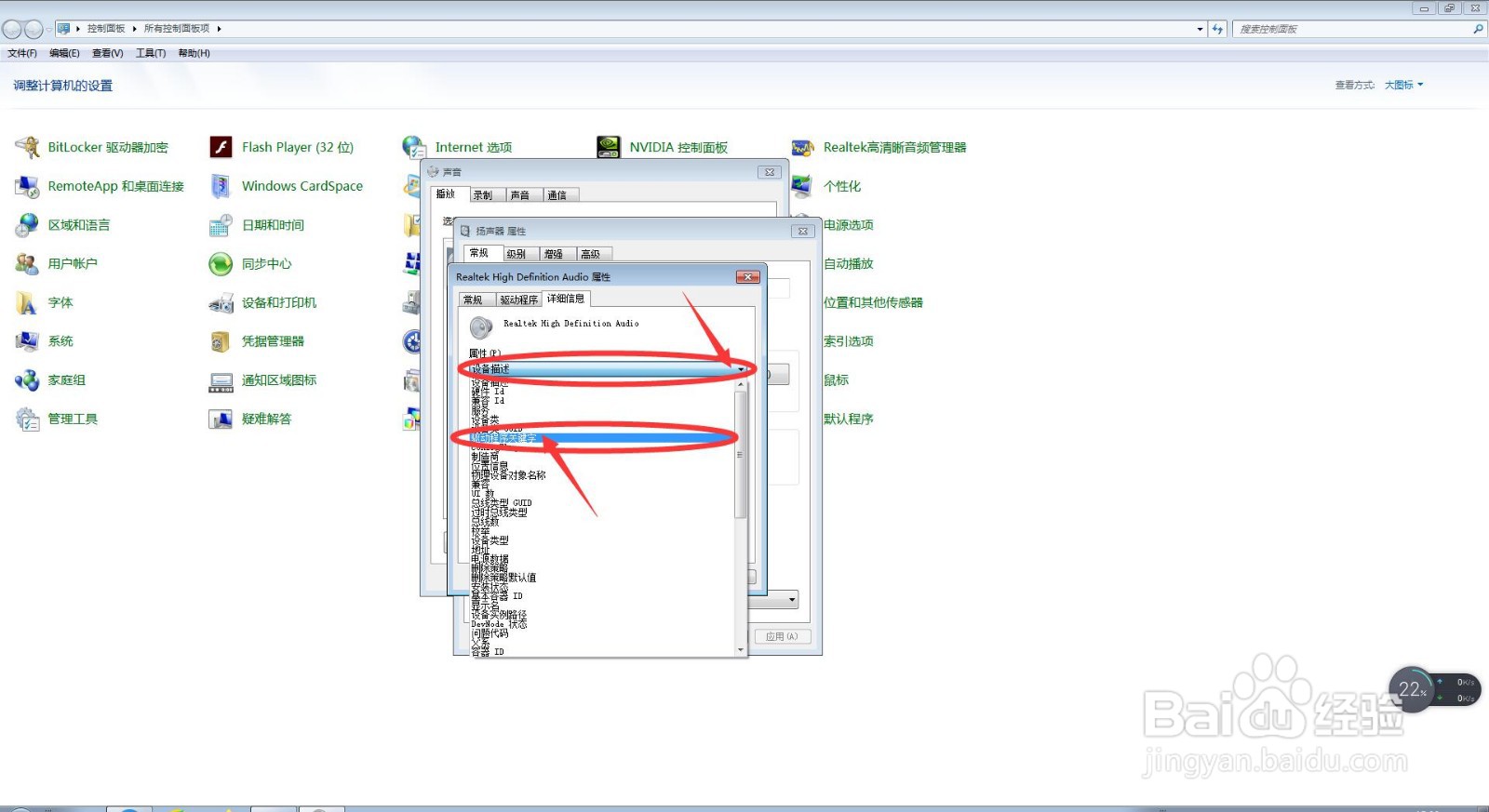The image size is (1489, 812).
Task: Open 个性化 monitor icon
Action: pos(802,186)
